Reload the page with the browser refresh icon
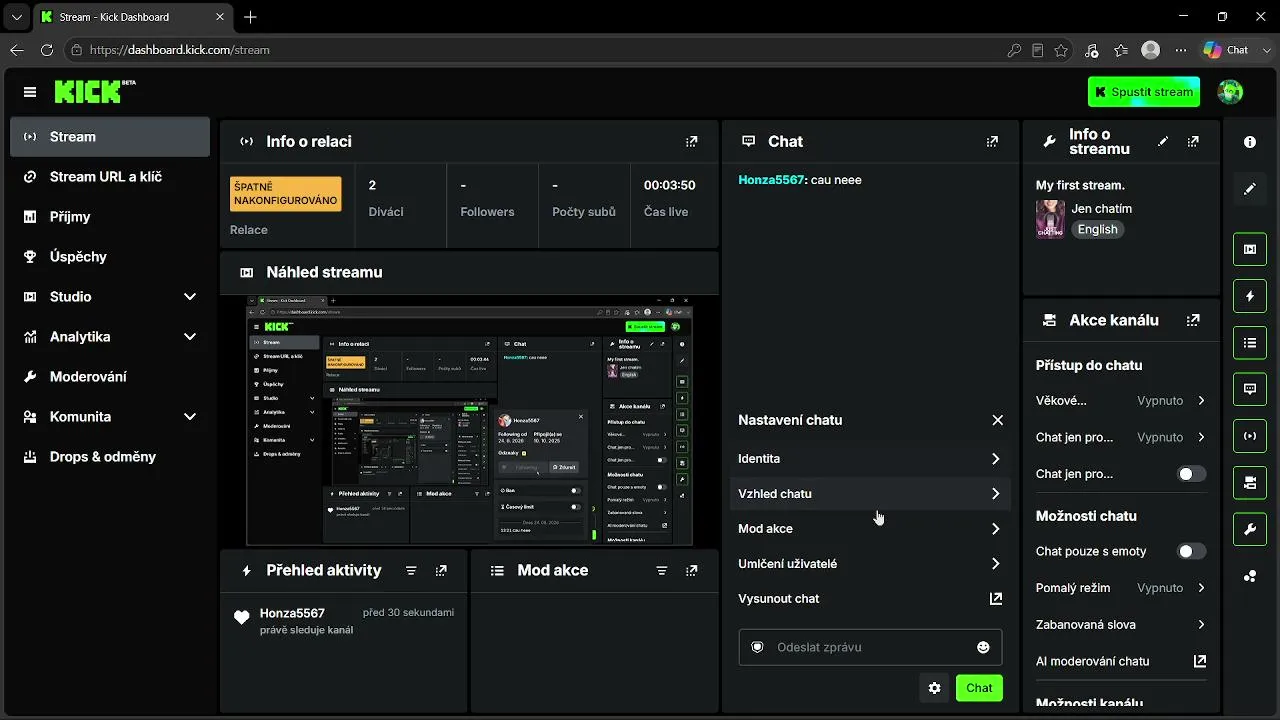1280x720 pixels. pos(47,50)
